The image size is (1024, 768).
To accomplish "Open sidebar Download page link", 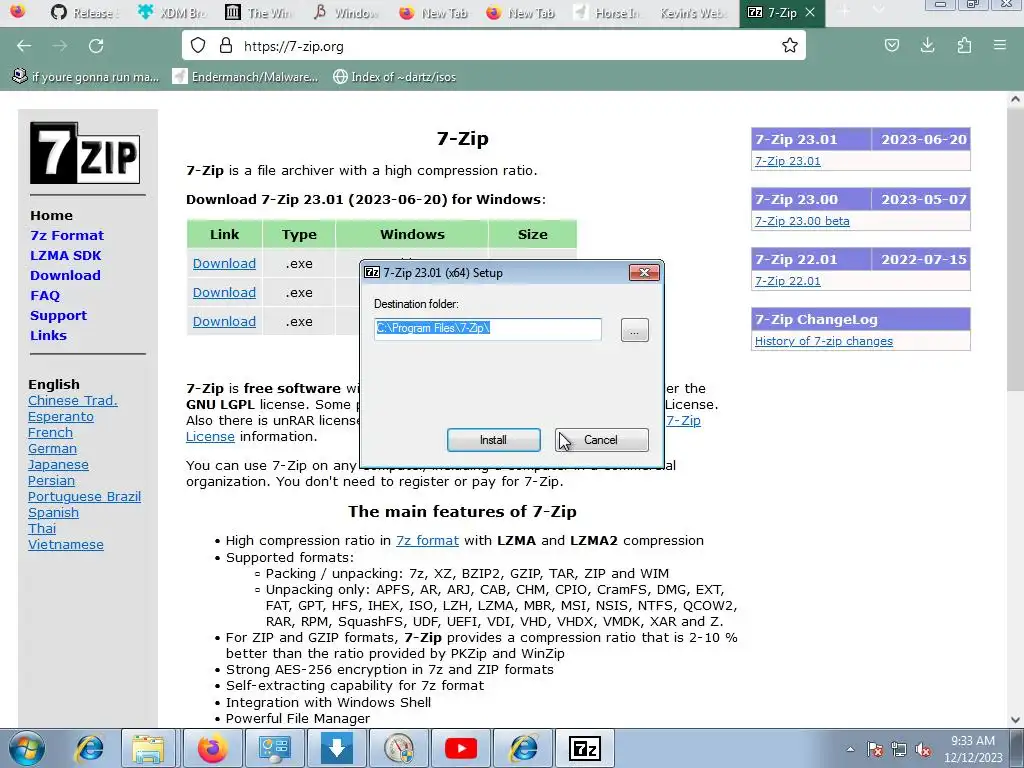I will pos(65,275).
